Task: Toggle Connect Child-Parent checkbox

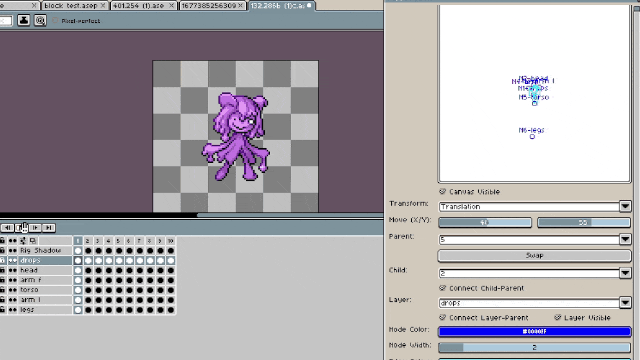Action: click(x=442, y=288)
